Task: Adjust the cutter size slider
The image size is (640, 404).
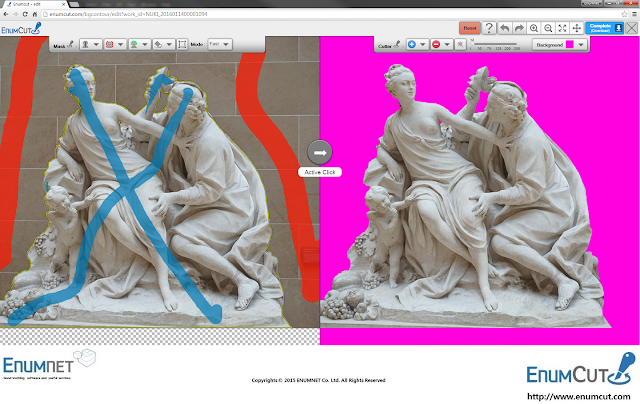Action: click(494, 43)
